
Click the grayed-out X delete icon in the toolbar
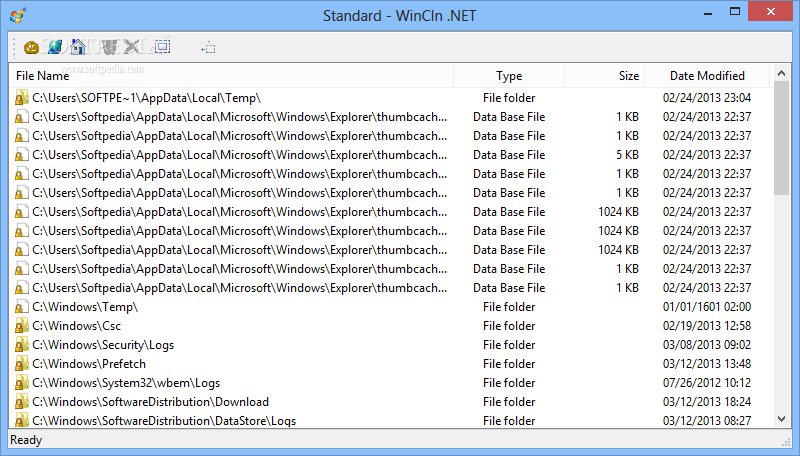[x=132, y=47]
